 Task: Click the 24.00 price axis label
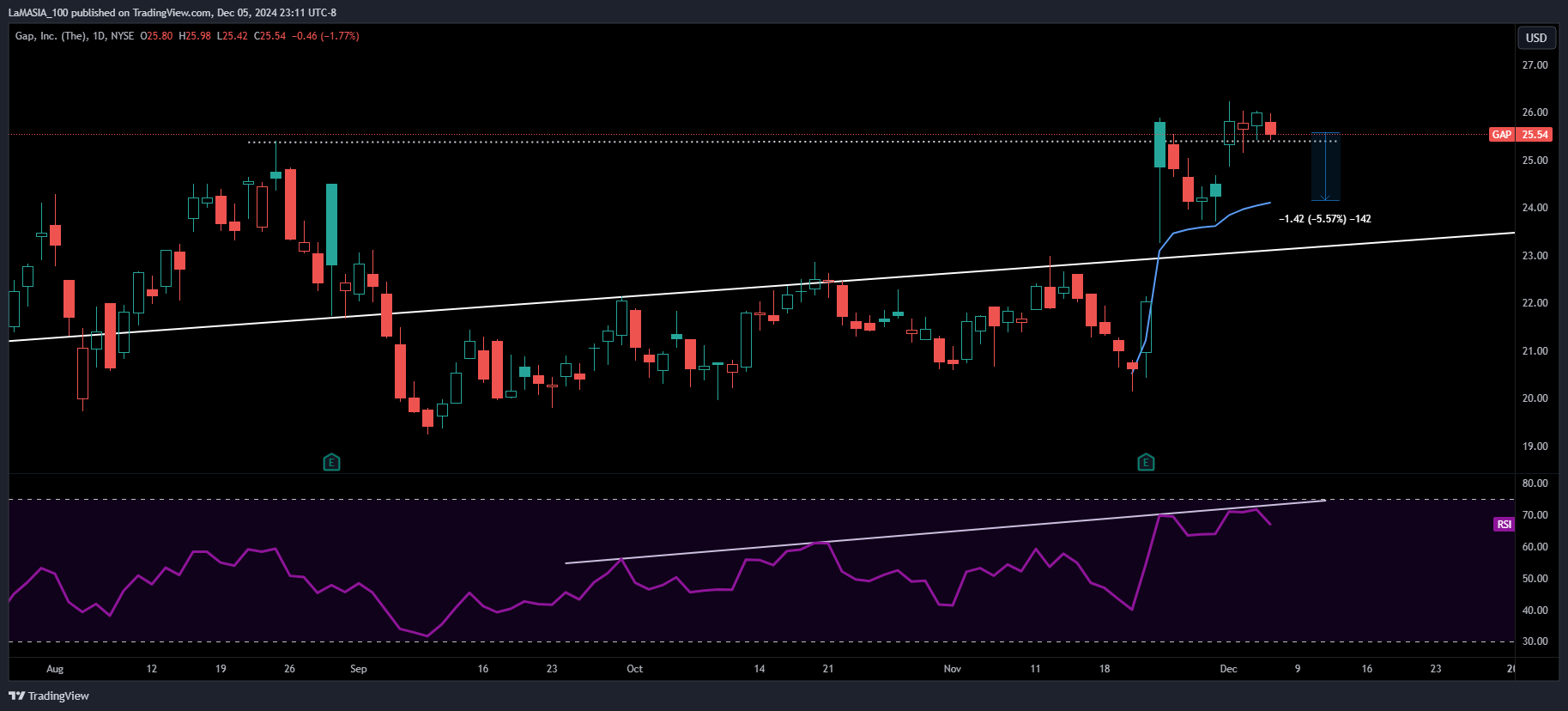click(1535, 208)
